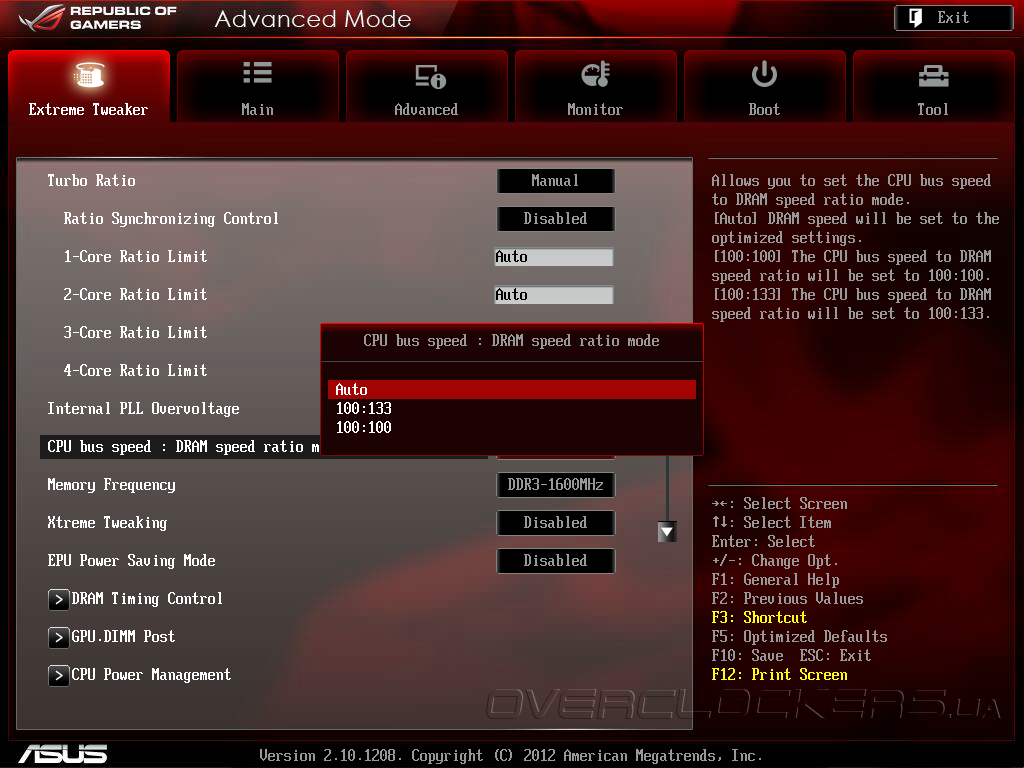Select the 4-Core Ratio Limit row
Screen dimensions: 1024x768
point(135,371)
